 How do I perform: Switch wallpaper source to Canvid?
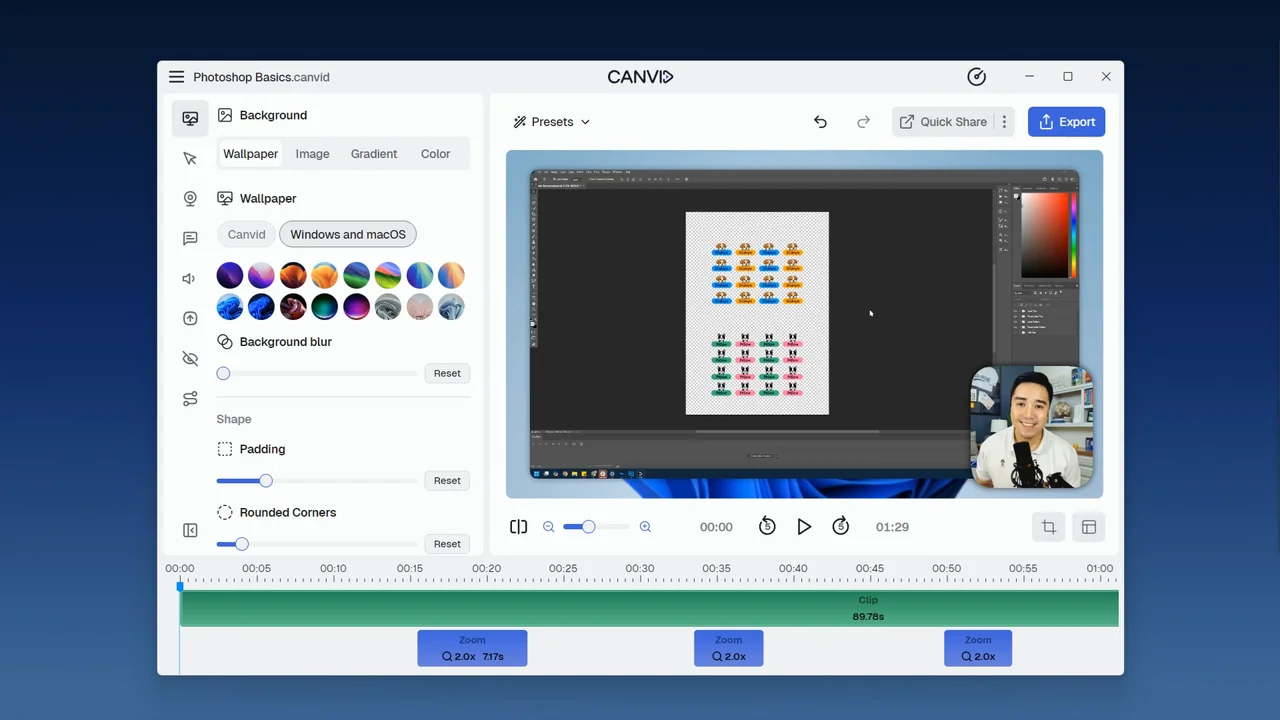[x=246, y=234]
